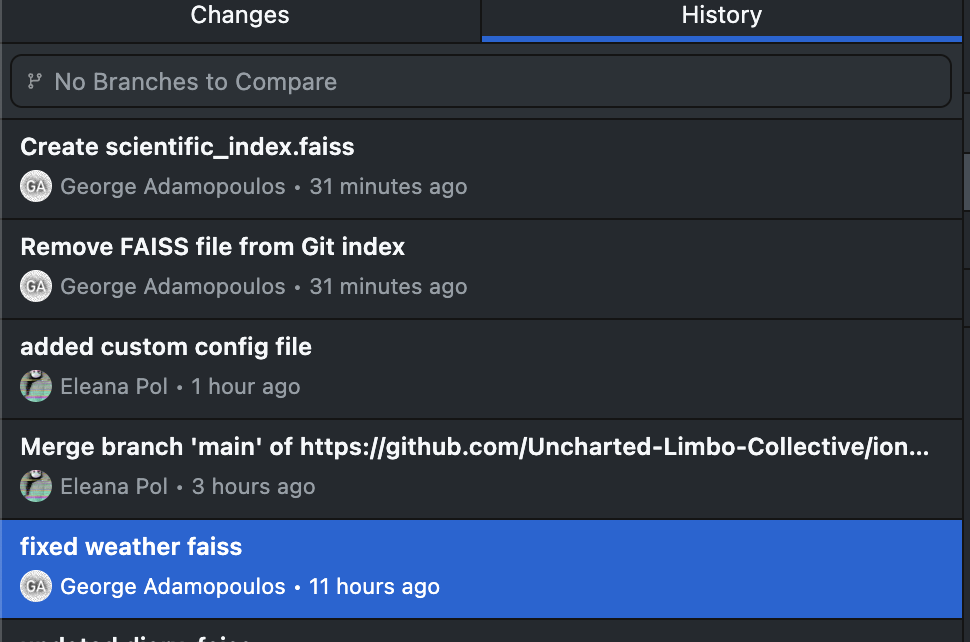Click the scrollbar thumb on the right edge
970x642 pixels.
click(x=966, y=180)
